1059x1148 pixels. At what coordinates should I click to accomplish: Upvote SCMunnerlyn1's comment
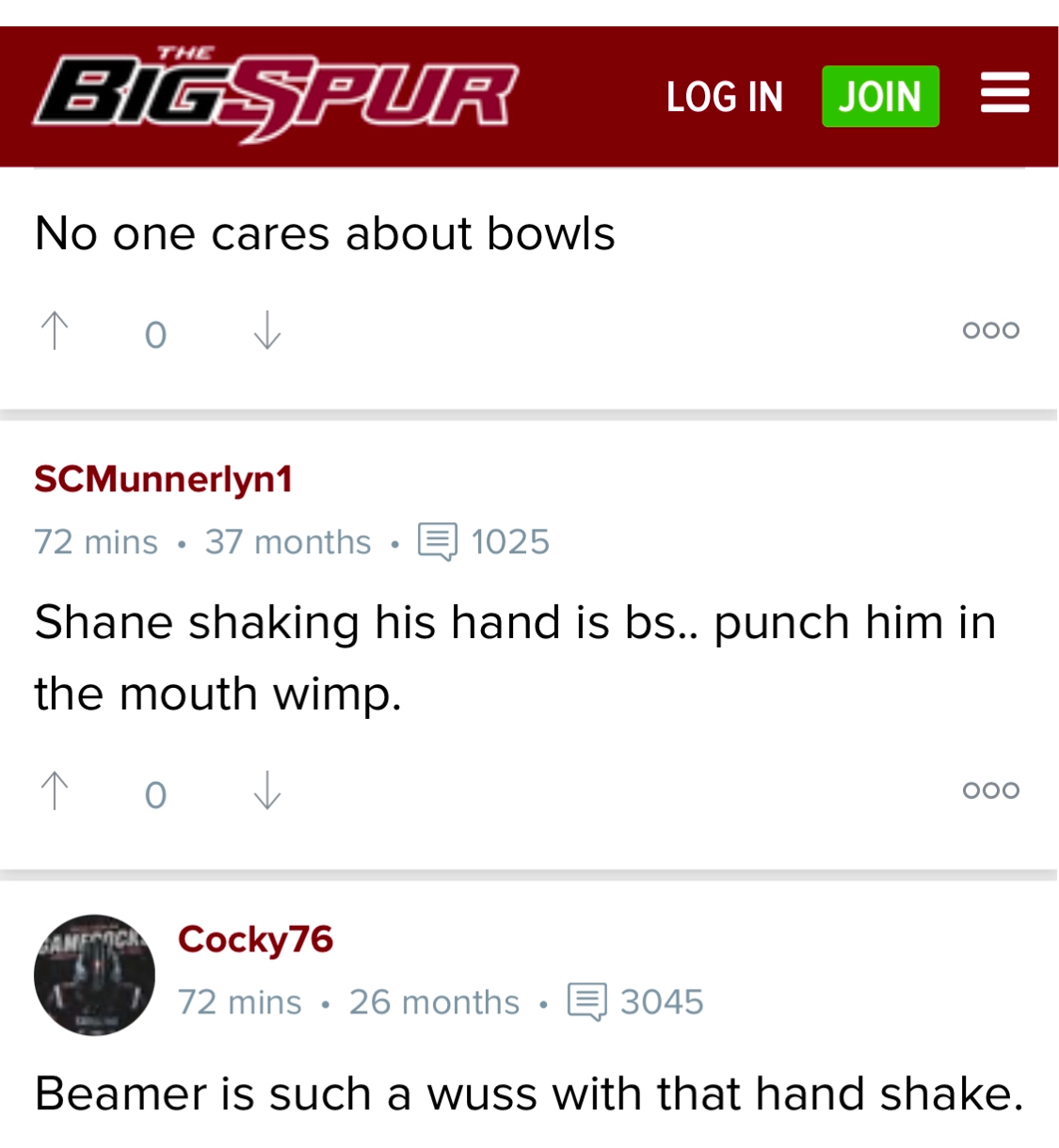[x=56, y=791]
